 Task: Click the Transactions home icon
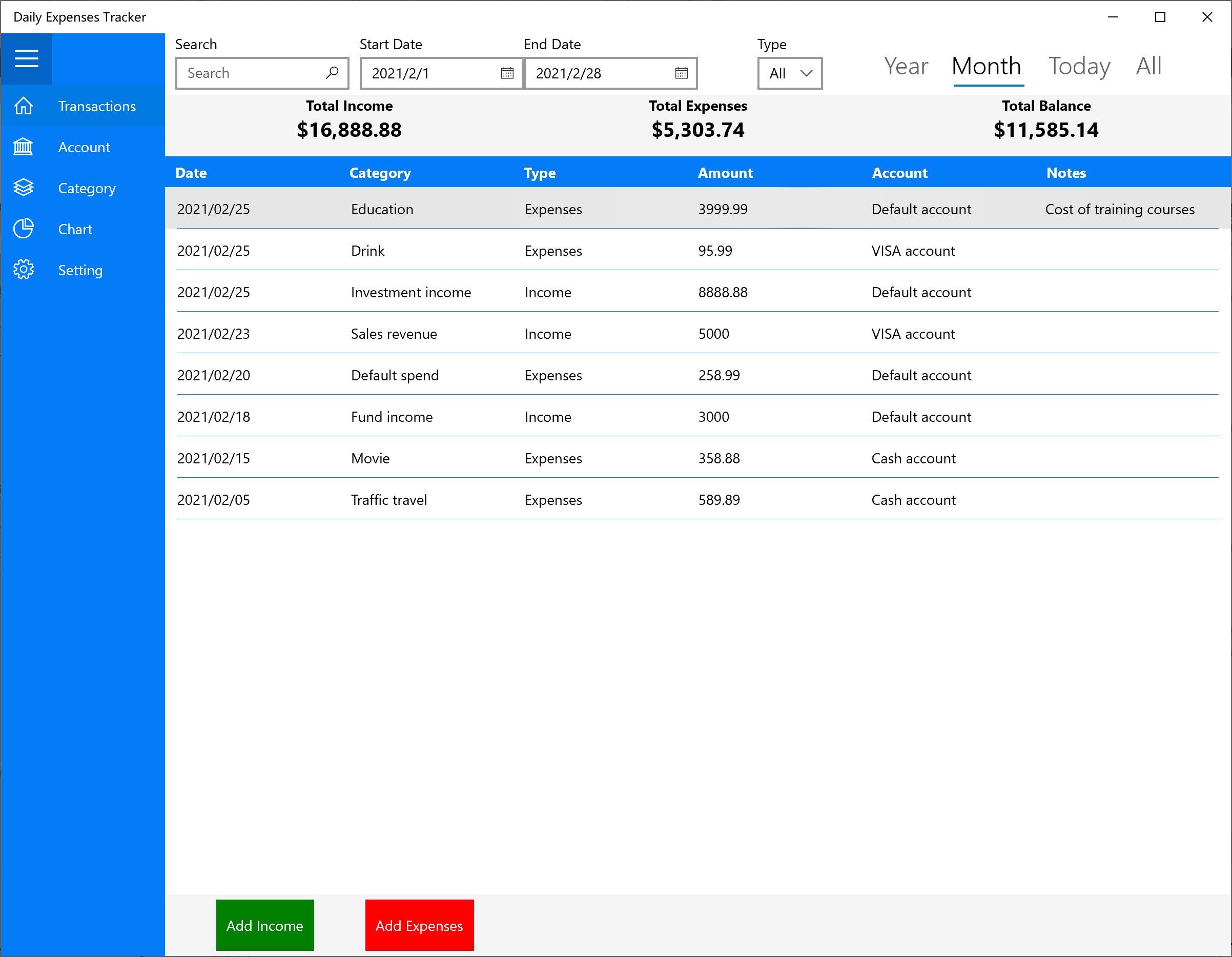23,106
